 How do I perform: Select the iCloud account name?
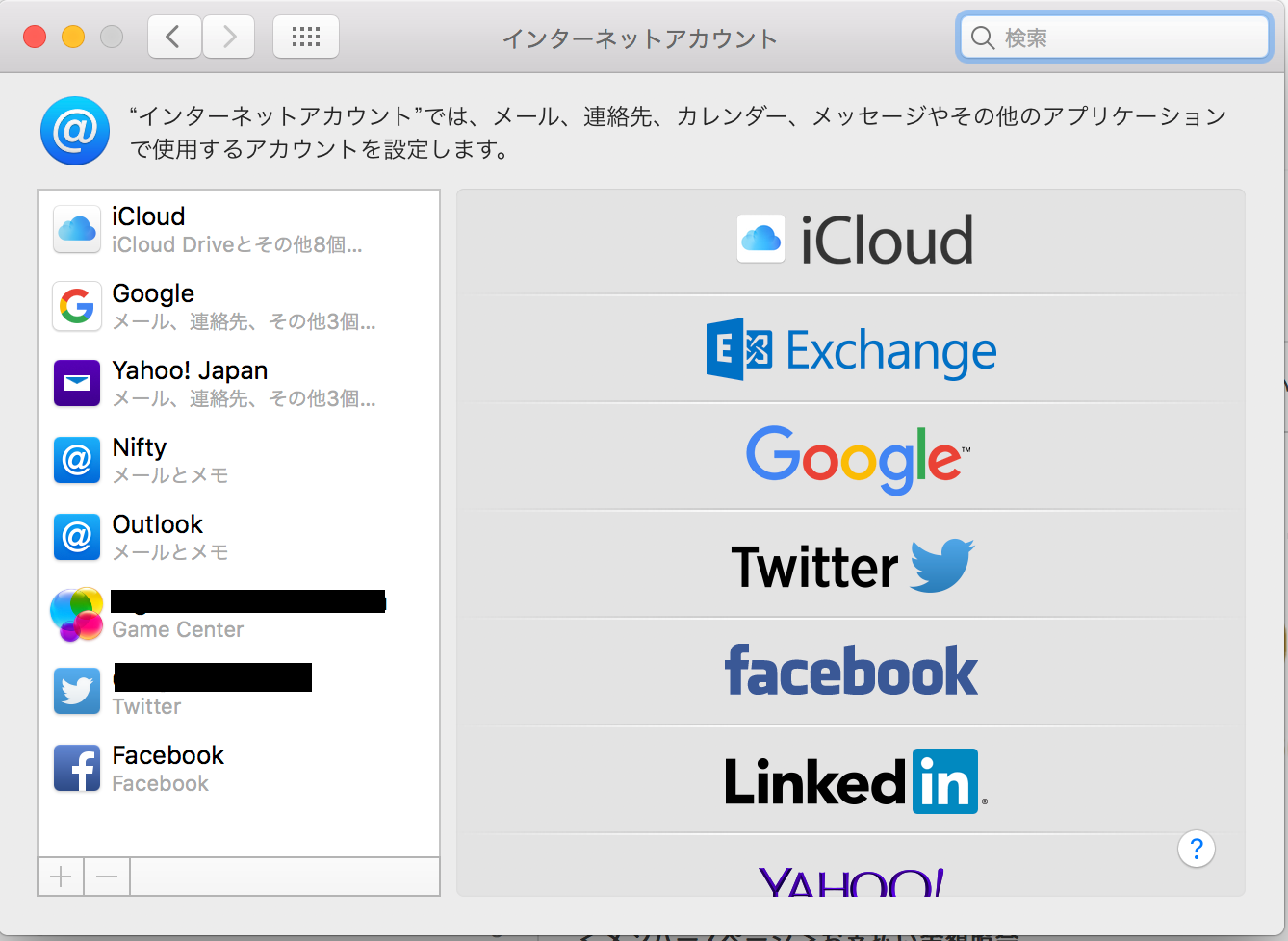click(148, 216)
